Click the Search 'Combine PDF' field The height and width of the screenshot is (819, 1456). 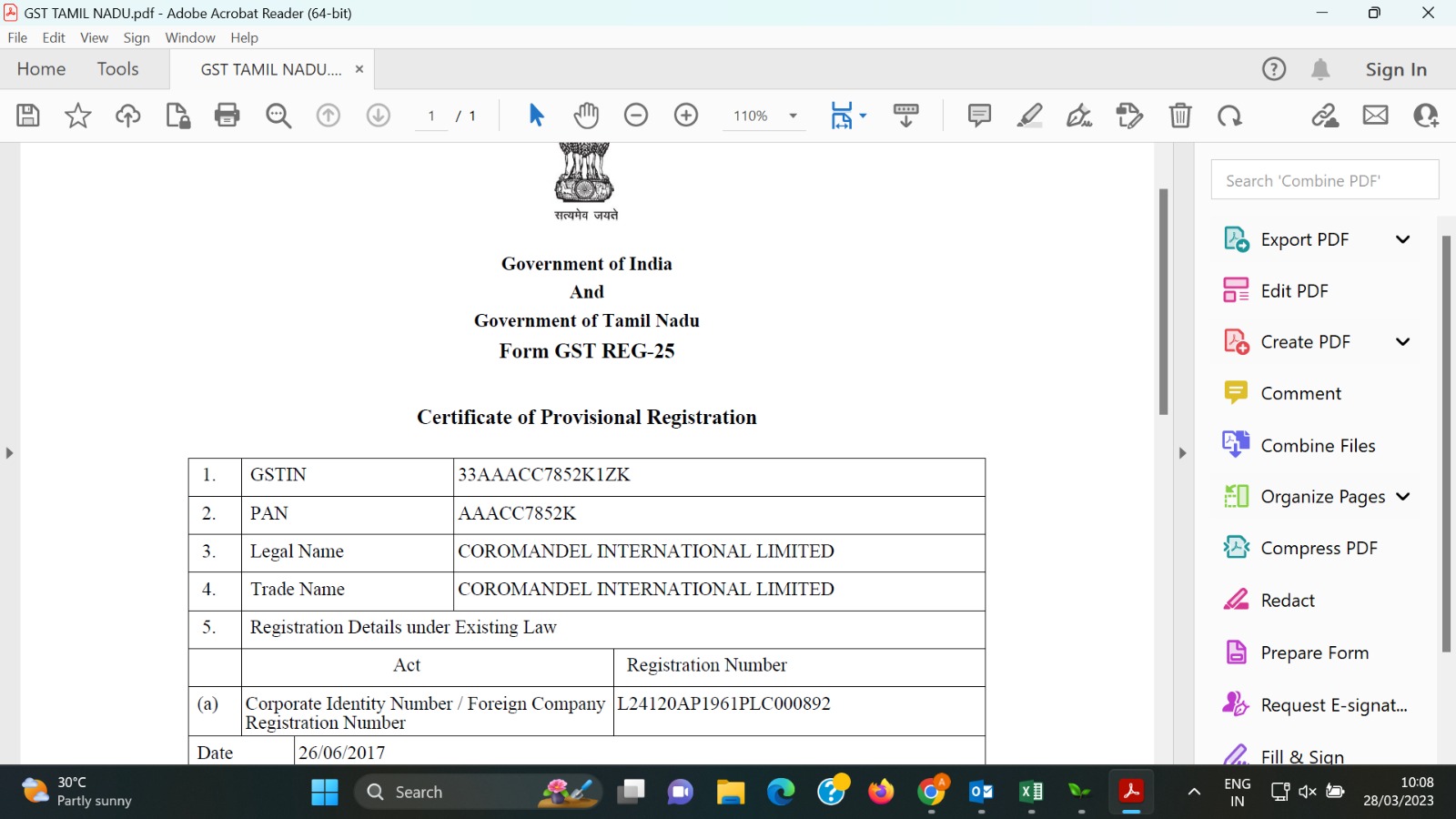click(1324, 180)
